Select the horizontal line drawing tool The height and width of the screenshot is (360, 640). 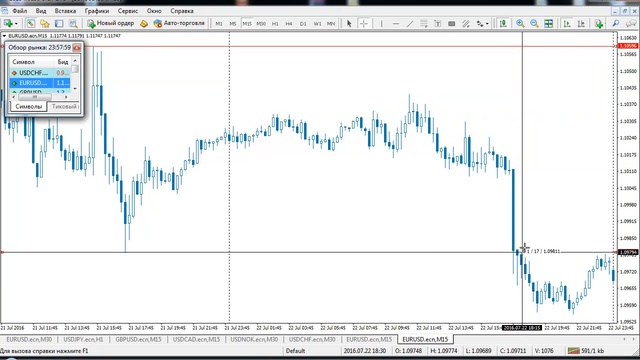click(x=396, y=24)
